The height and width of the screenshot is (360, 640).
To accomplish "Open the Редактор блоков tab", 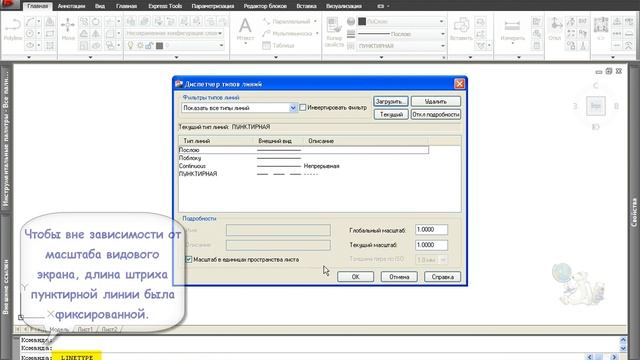I will 265,6.
